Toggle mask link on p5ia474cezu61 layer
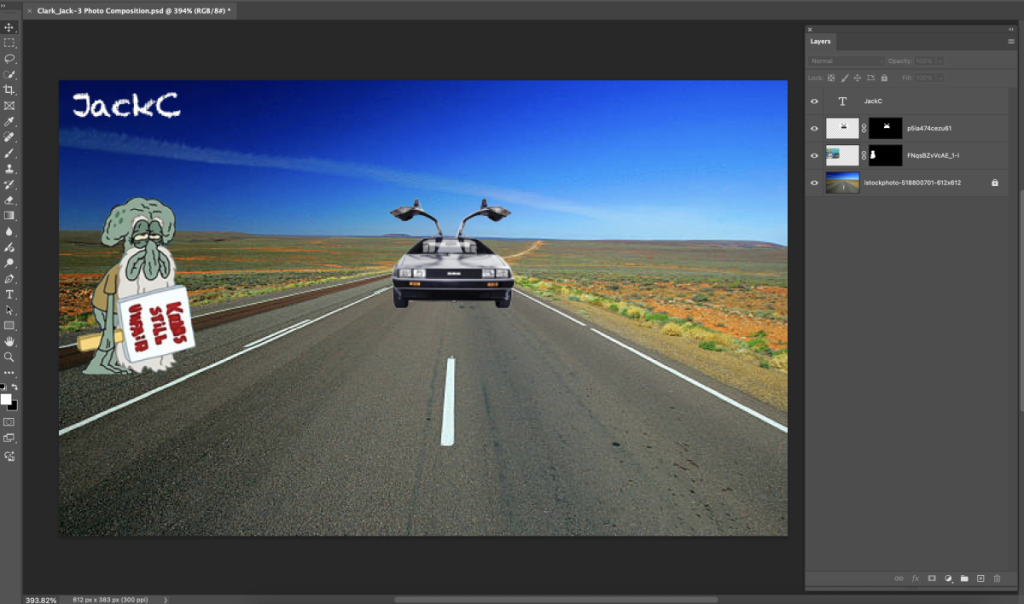The image size is (1024, 604). 864,128
